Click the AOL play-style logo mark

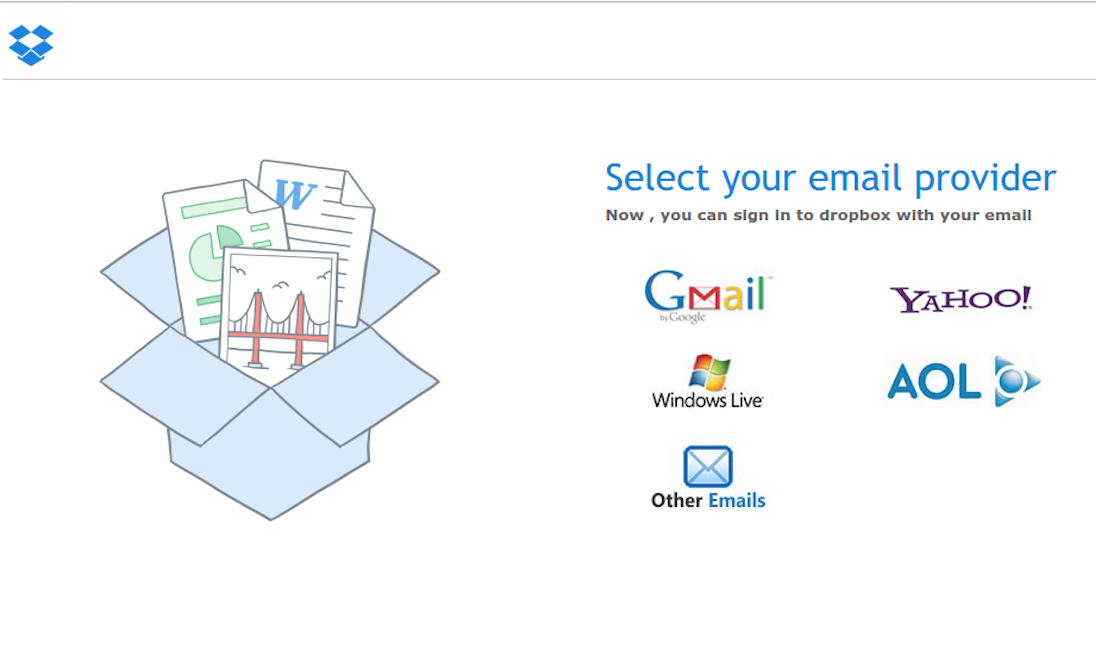click(1018, 380)
